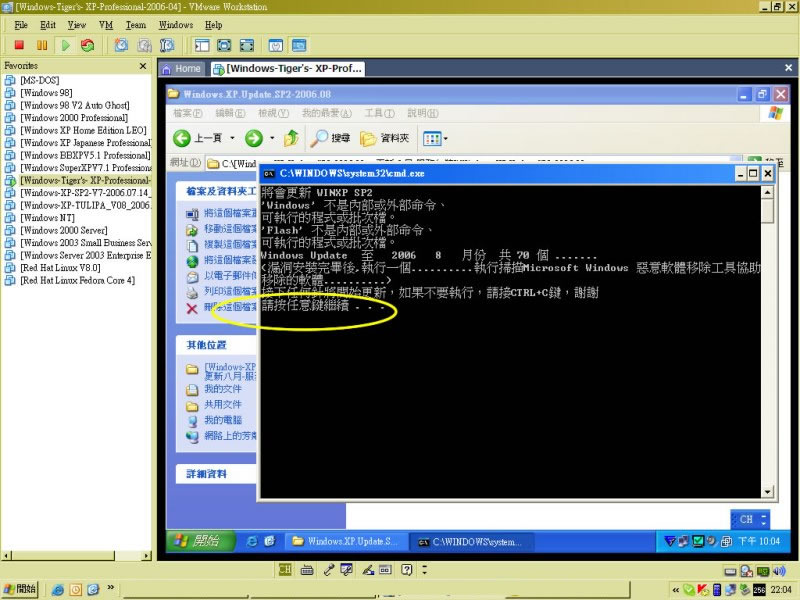Select [Windows NT] in Favorites
The image size is (800, 600).
[47, 218]
